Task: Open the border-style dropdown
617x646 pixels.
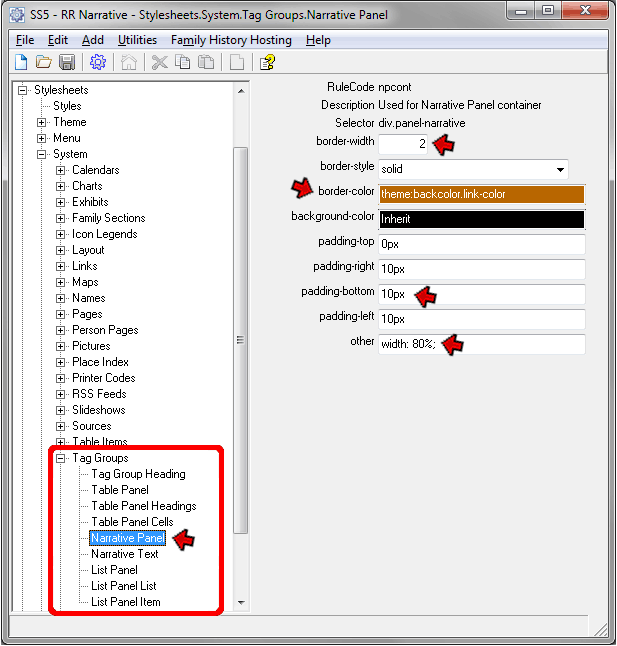Action: (560, 169)
